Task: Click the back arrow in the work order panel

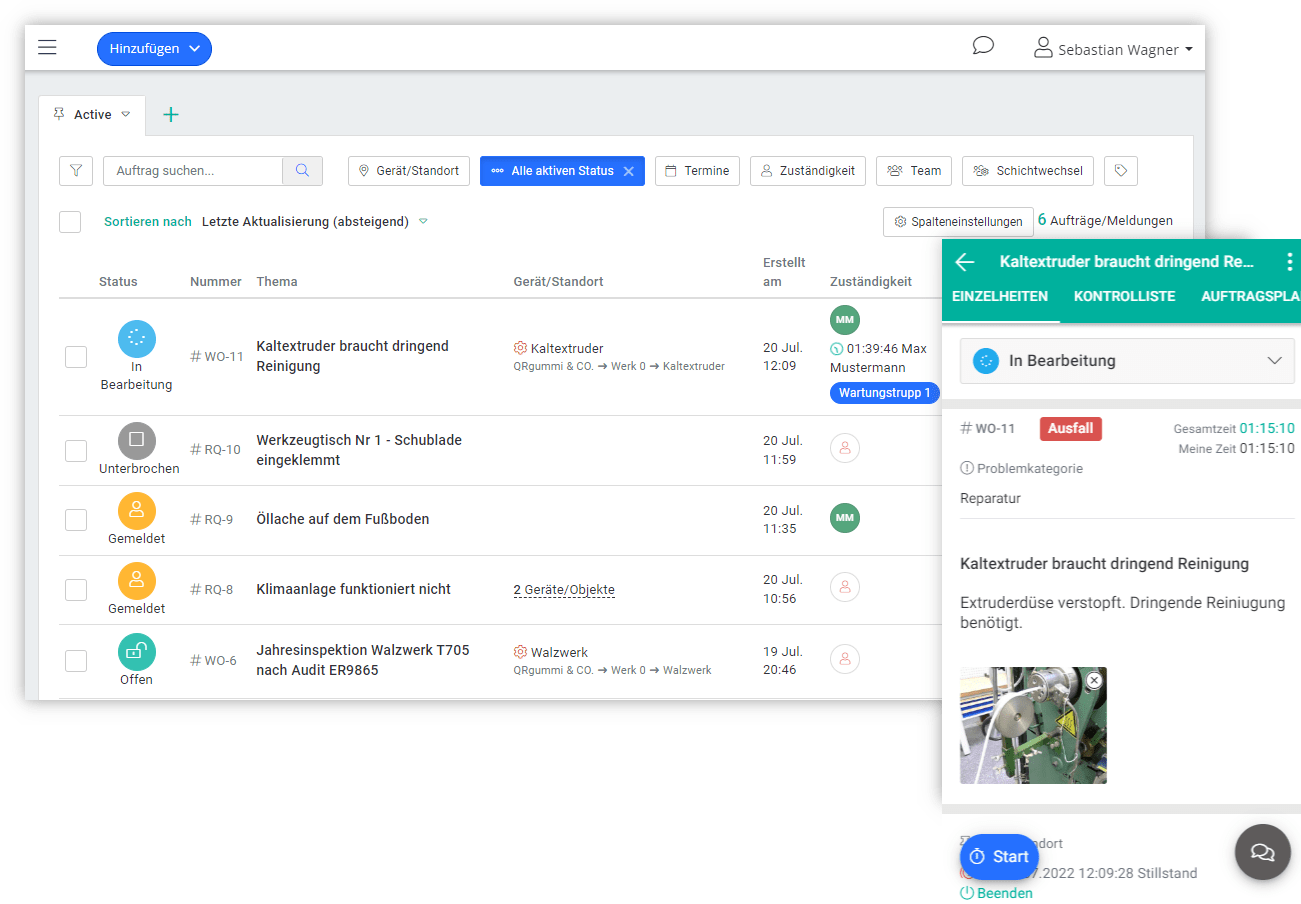Action: point(963,262)
